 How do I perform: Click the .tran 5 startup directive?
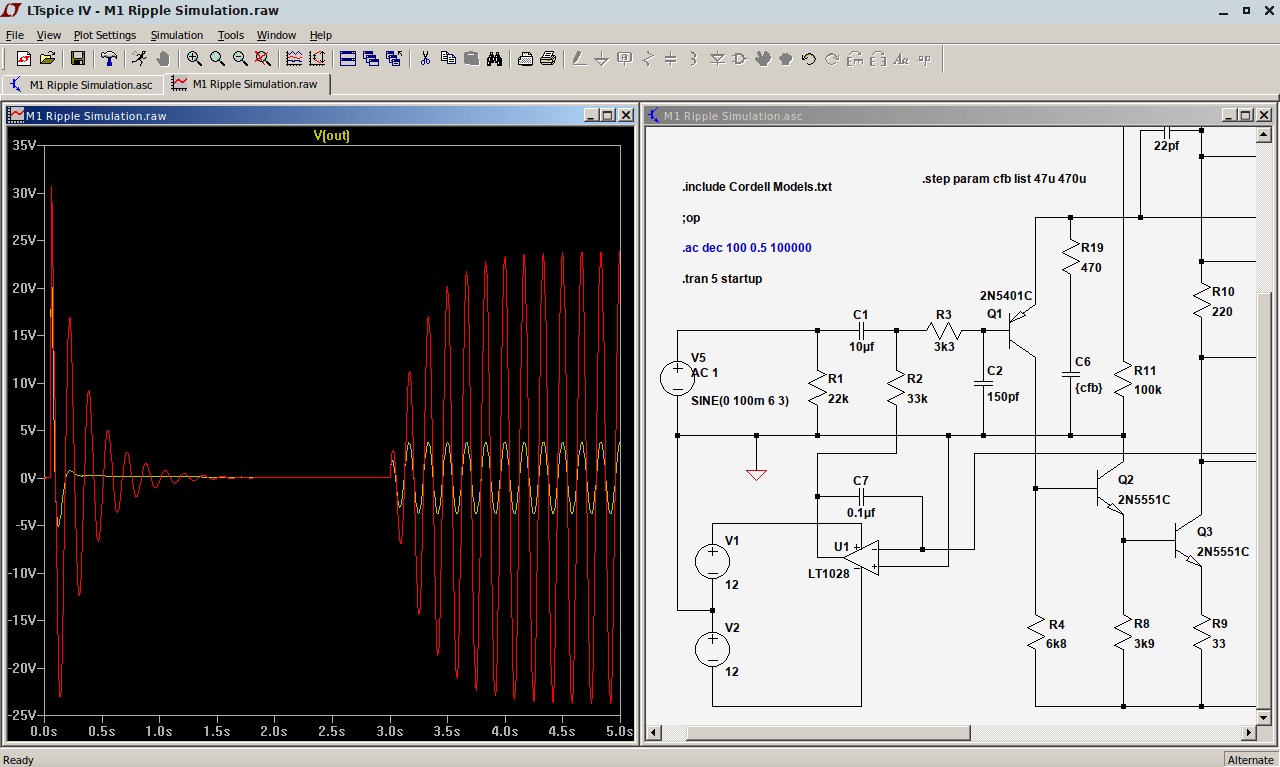click(x=722, y=279)
